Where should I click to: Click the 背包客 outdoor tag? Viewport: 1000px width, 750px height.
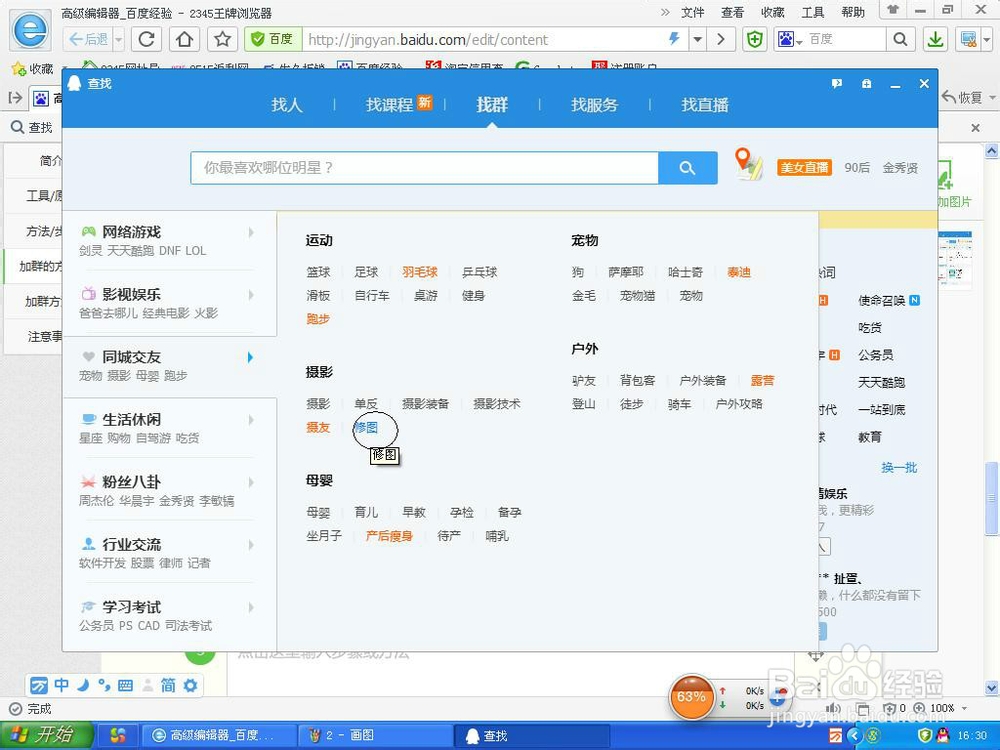coord(637,381)
